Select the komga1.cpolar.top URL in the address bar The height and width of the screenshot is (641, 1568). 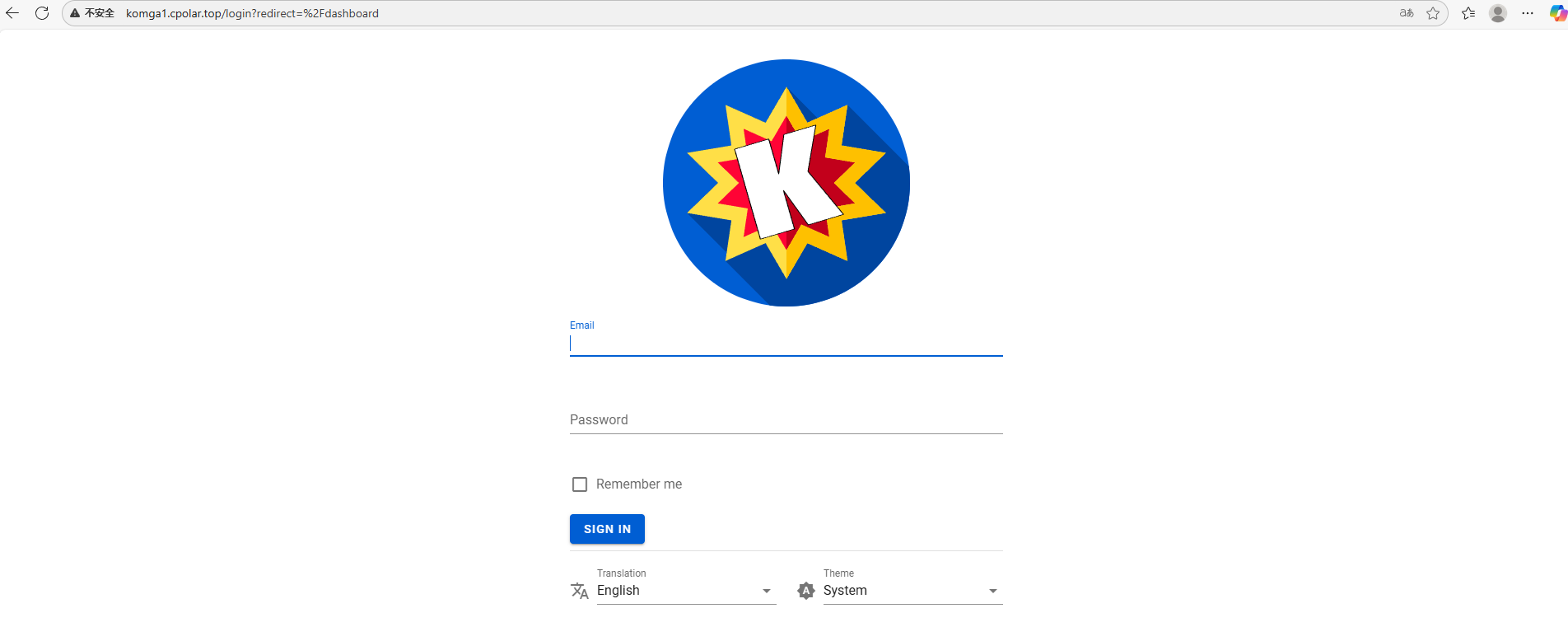click(x=252, y=13)
